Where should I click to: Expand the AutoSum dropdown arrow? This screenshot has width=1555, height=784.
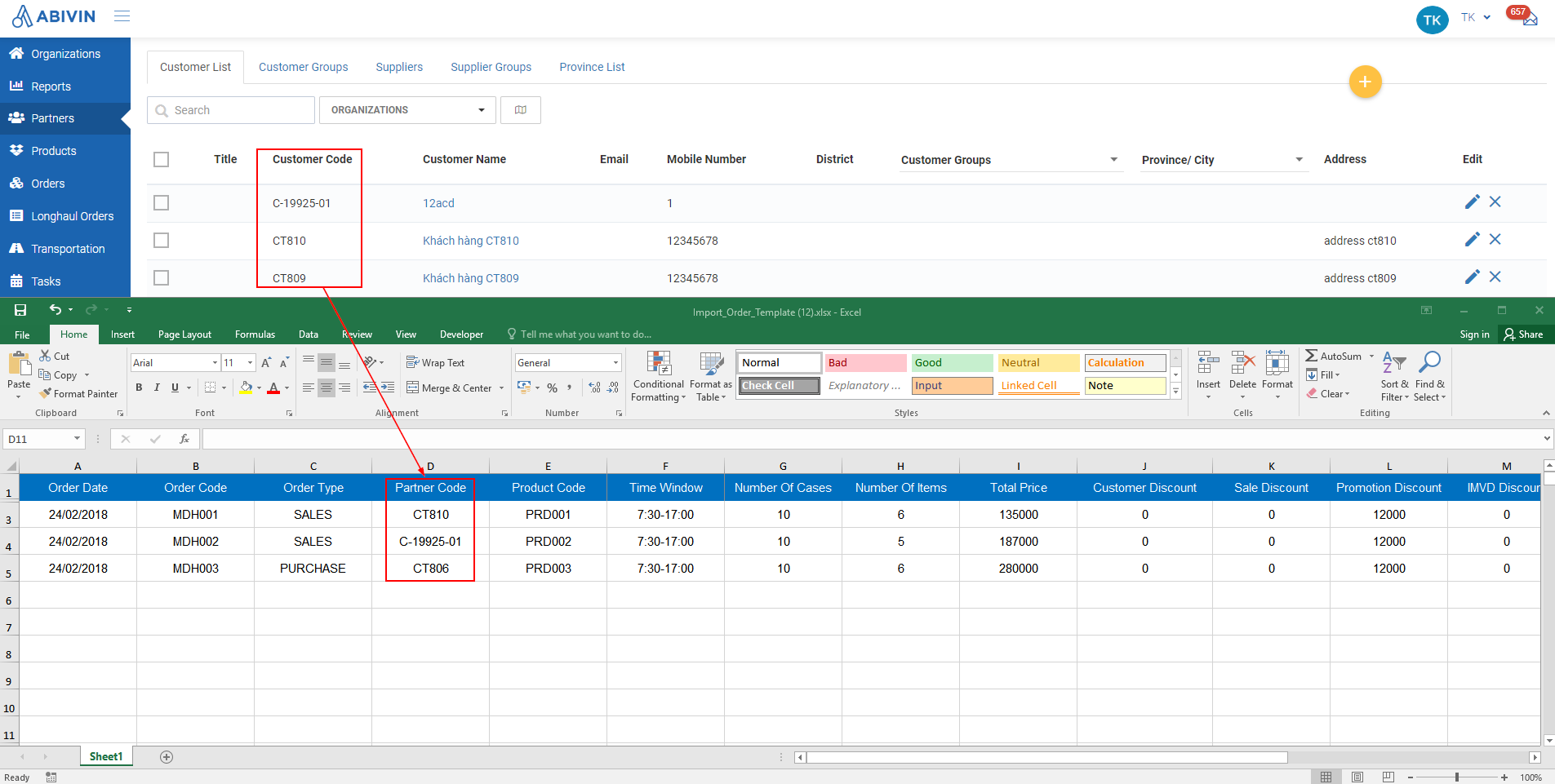(1371, 357)
